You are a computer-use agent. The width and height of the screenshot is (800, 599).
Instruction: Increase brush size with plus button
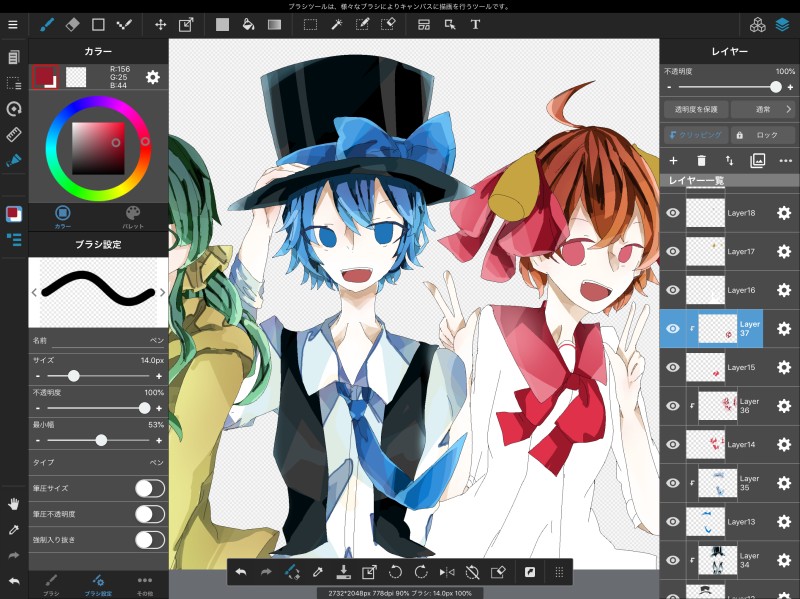pos(159,376)
